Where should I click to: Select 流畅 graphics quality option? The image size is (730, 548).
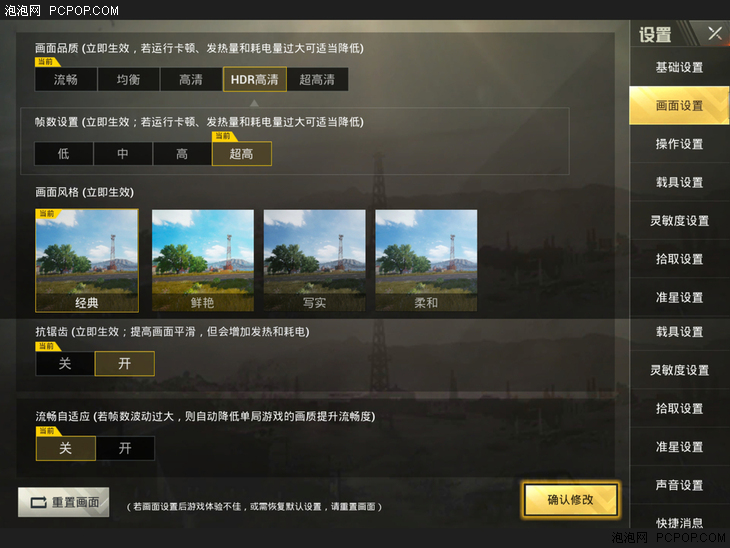coord(66,79)
